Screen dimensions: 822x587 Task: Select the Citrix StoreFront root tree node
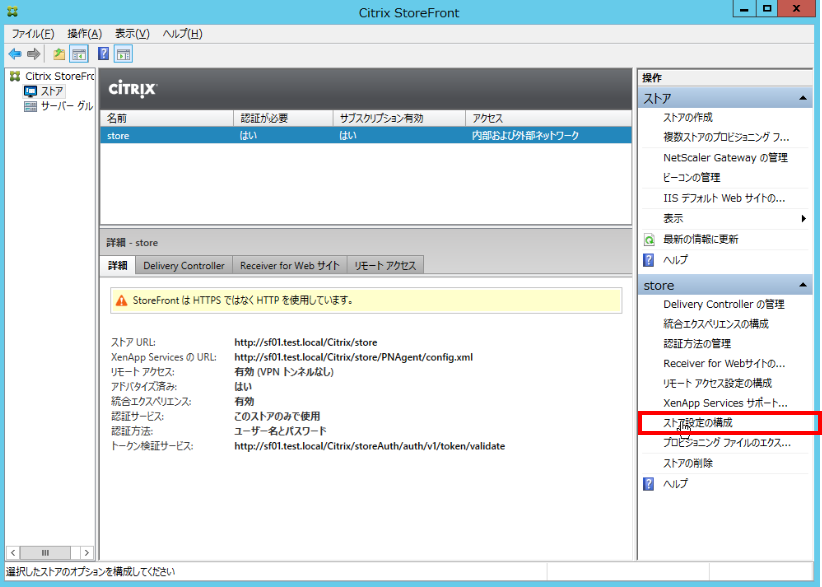(x=52, y=76)
